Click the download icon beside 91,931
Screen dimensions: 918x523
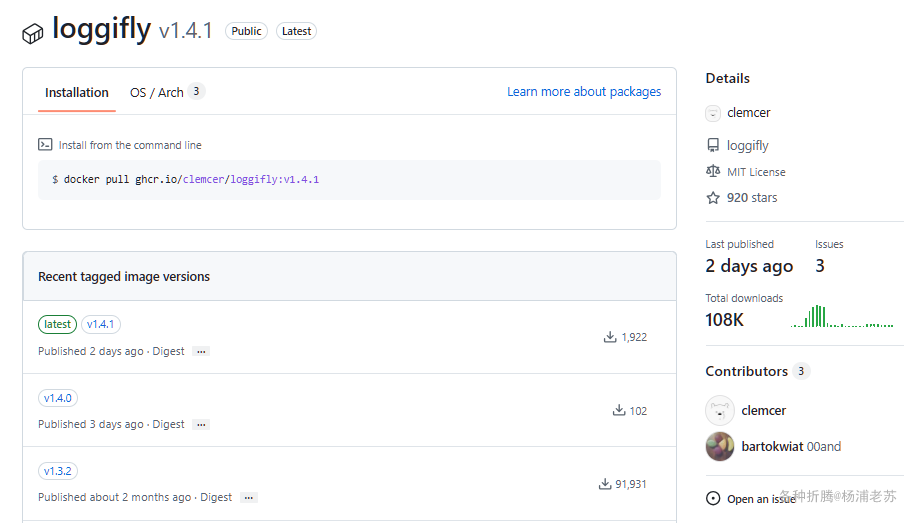coord(605,484)
